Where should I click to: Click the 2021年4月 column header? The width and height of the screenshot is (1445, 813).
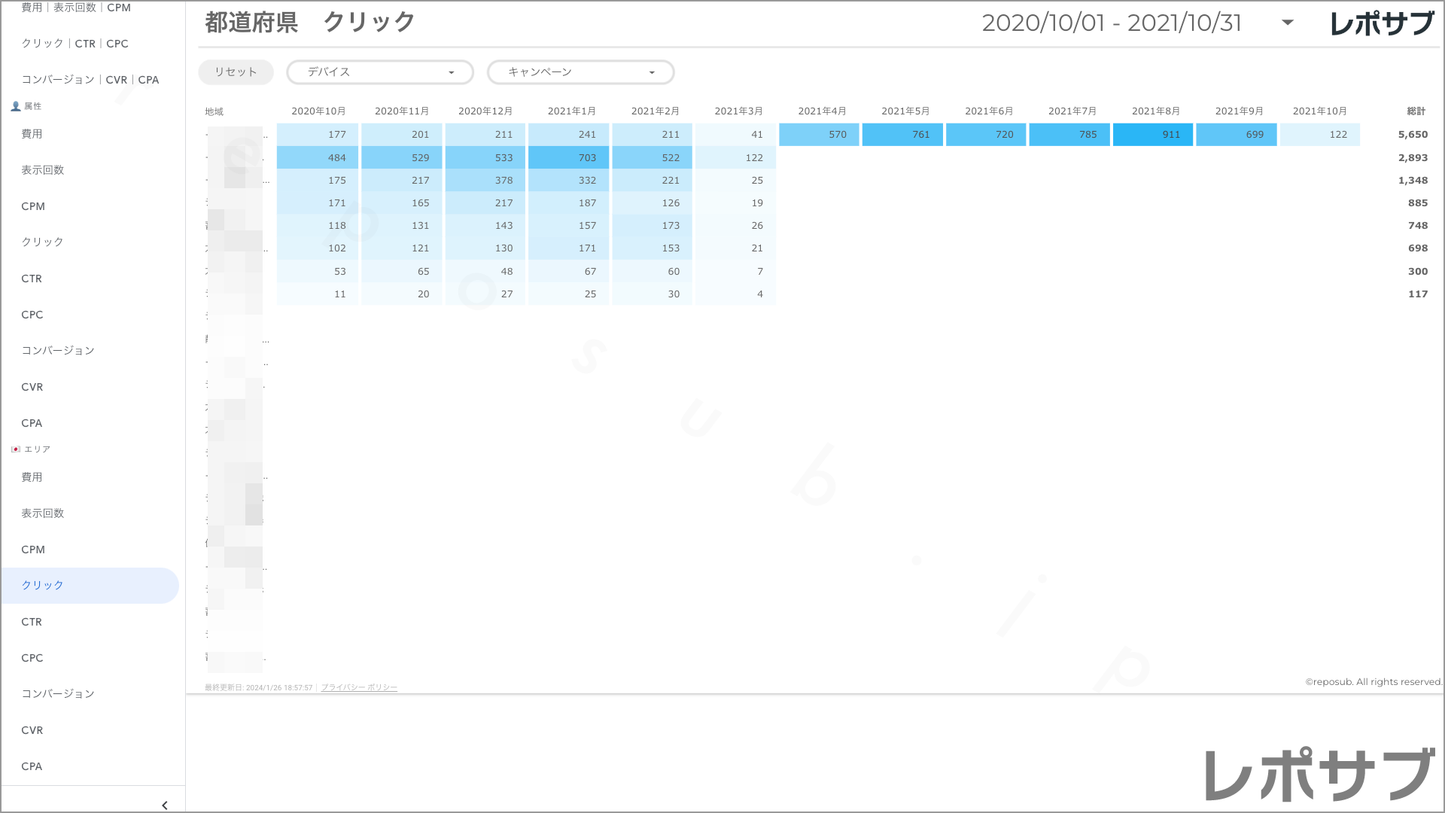click(x=821, y=111)
